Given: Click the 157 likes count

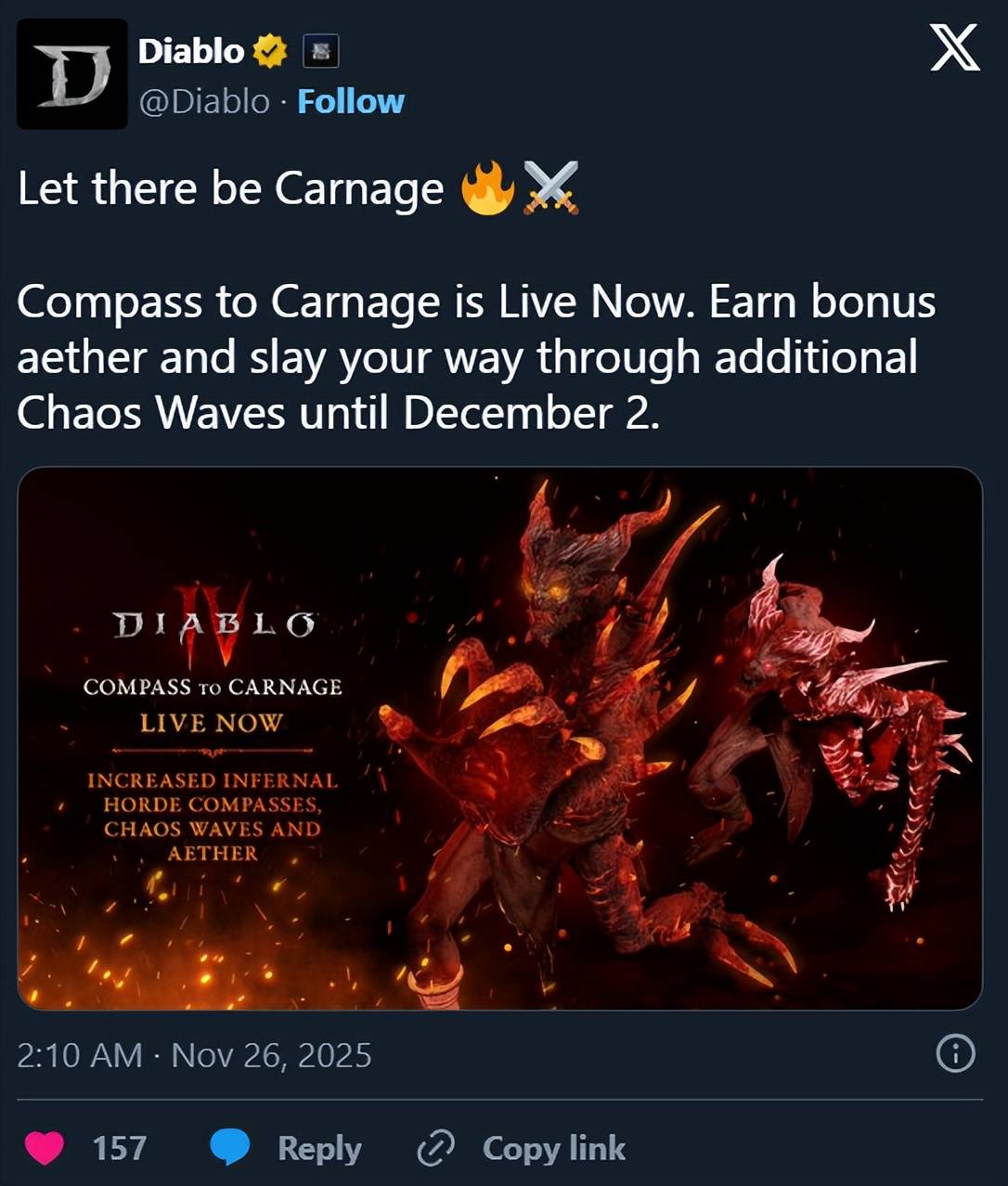Looking at the screenshot, I should (120, 1148).
